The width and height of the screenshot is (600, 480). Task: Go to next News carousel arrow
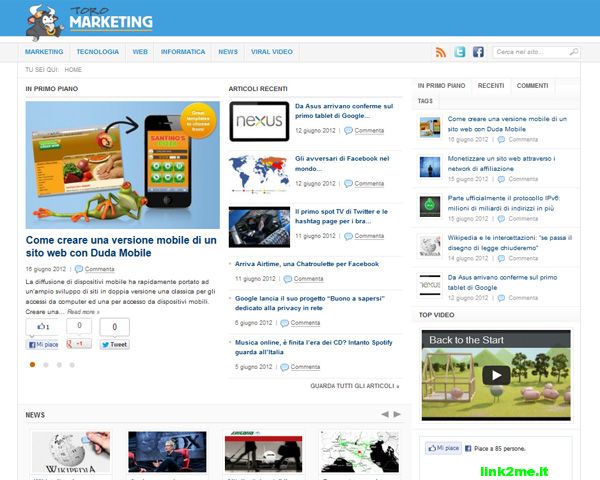[x=397, y=414]
